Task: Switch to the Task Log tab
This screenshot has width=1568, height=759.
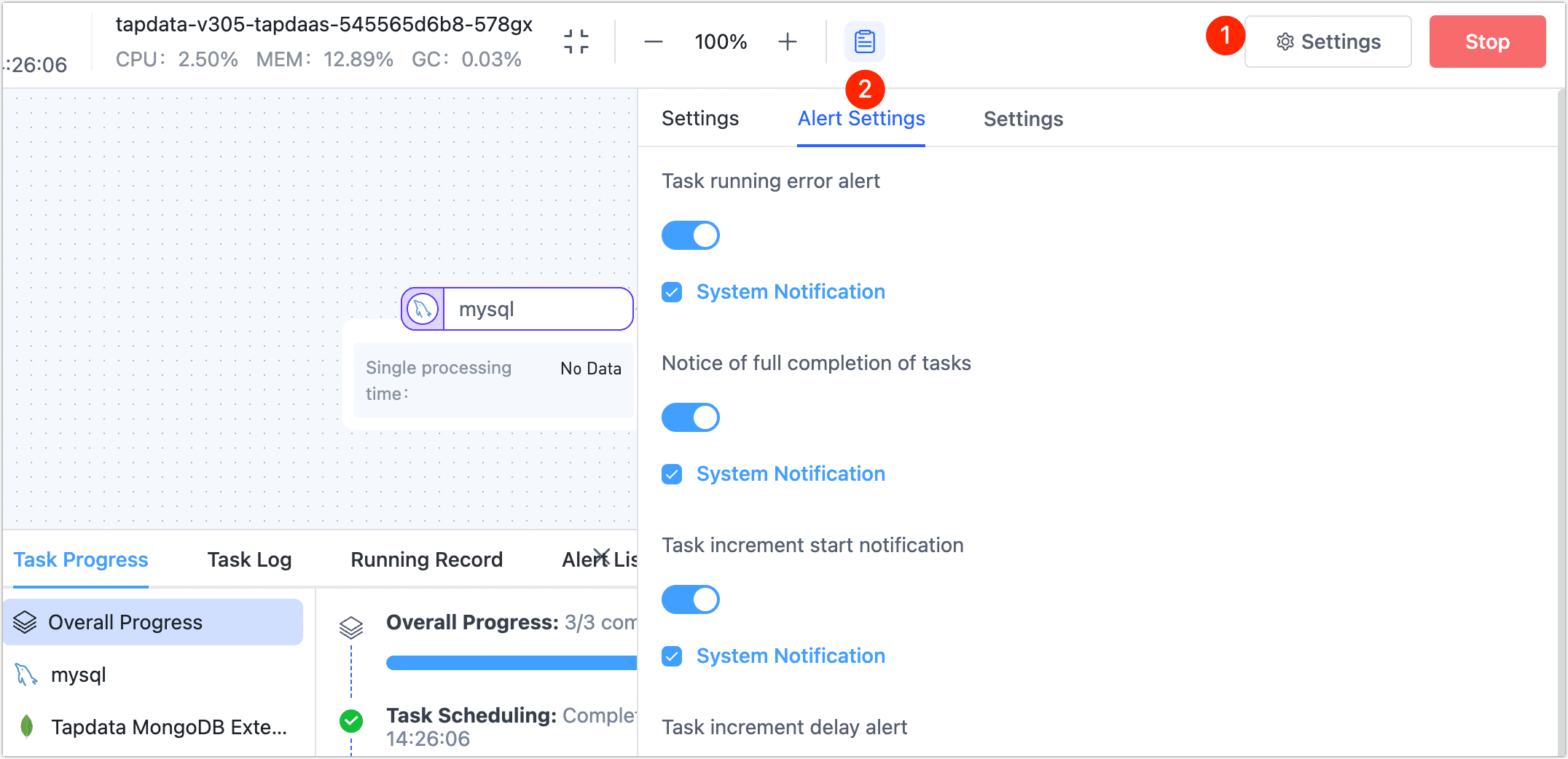Action: [x=249, y=559]
